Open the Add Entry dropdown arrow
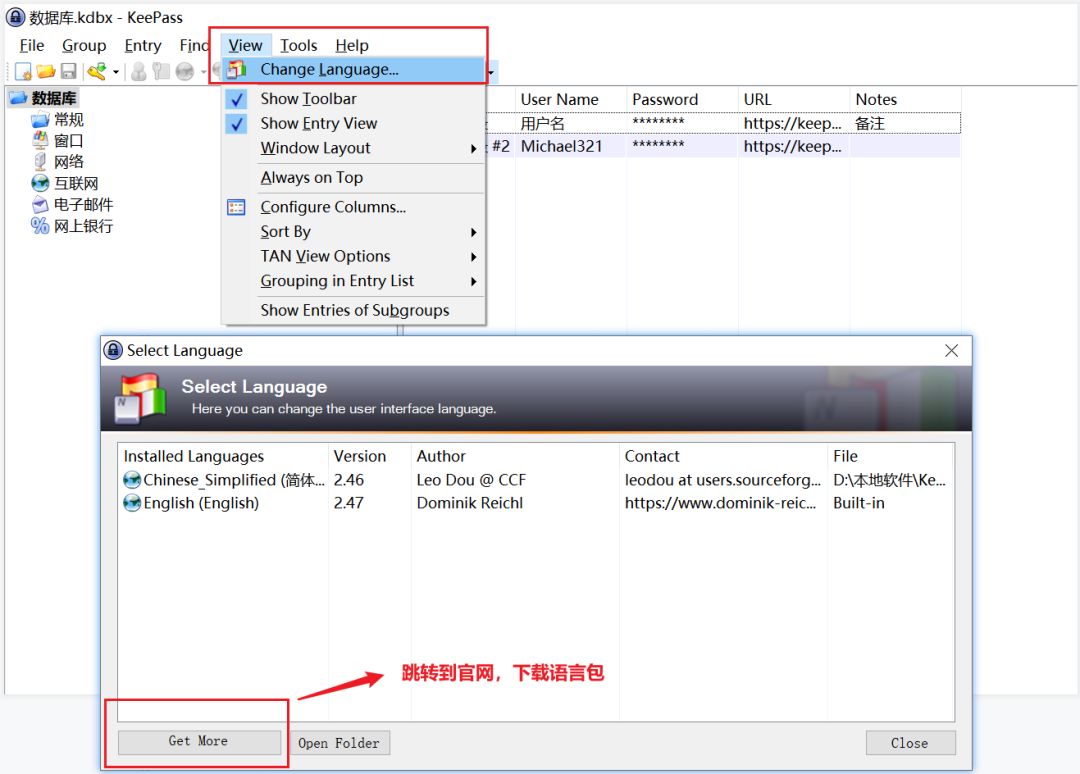 tap(116, 72)
